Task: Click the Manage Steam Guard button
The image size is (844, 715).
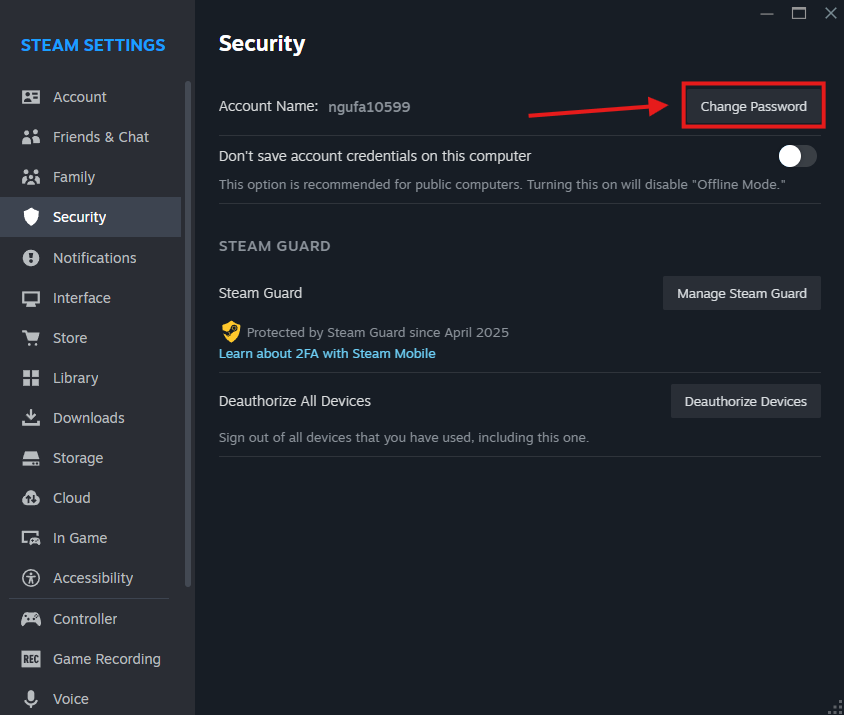Action: (741, 294)
